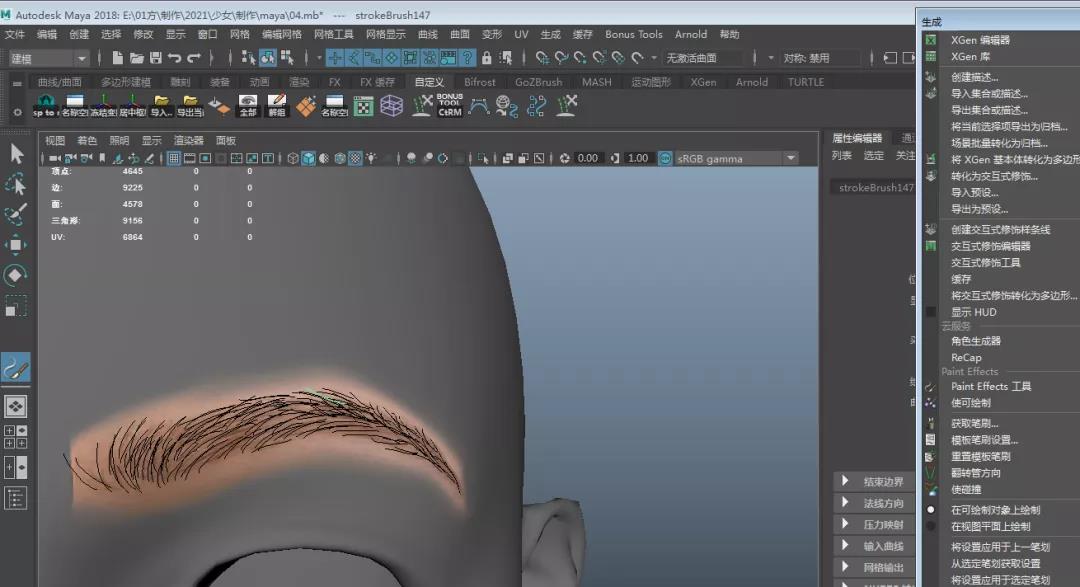Enable the 显示 HUD checkbox
The width and height of the screenshot is (1080, 587).
931,312
